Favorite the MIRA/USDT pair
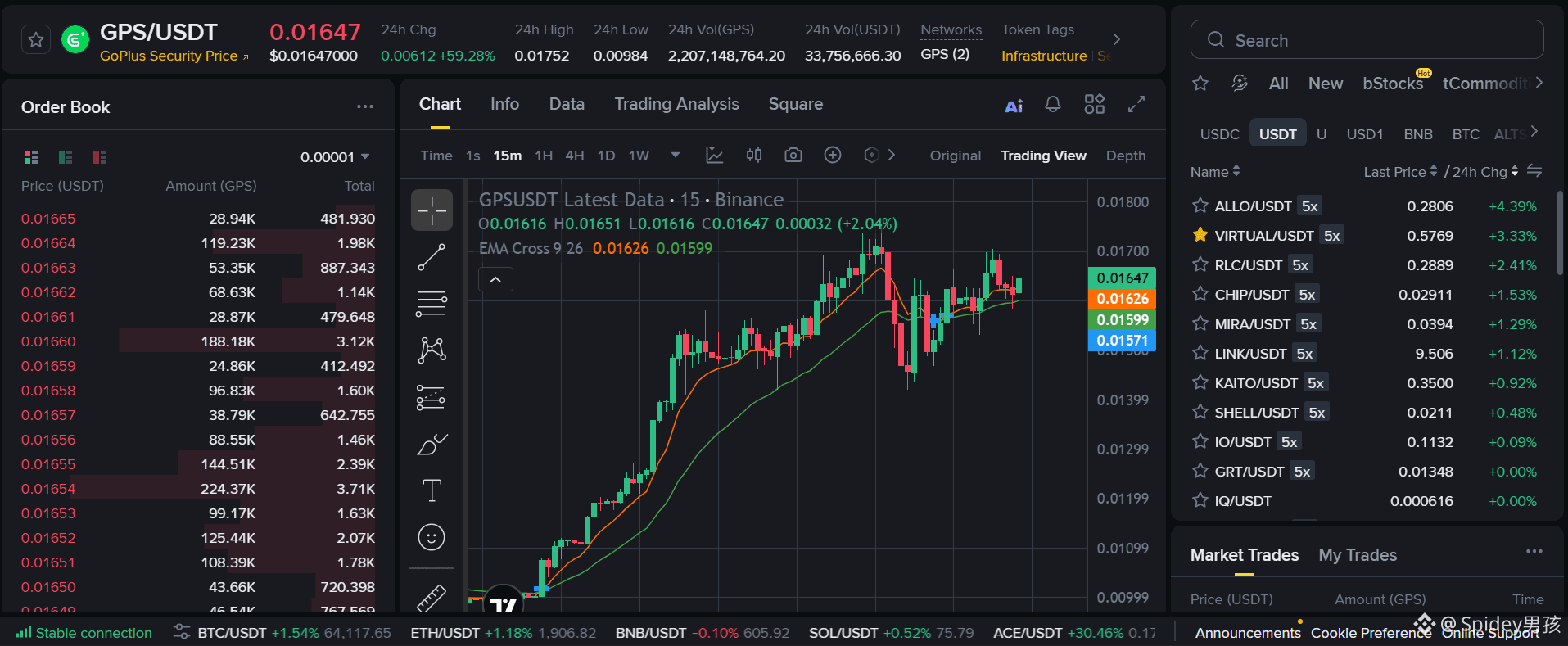This screenshot has height=646, width=1568. pos(1200,323)
